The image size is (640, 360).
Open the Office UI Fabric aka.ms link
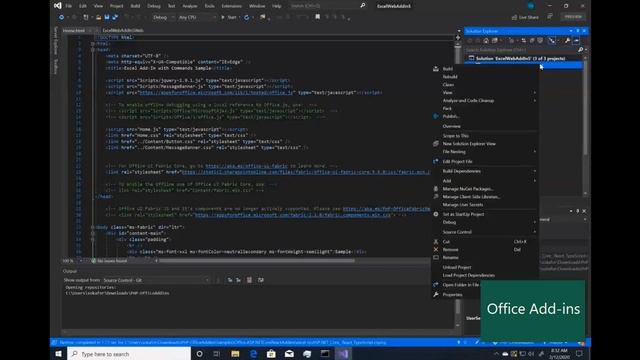247,166
